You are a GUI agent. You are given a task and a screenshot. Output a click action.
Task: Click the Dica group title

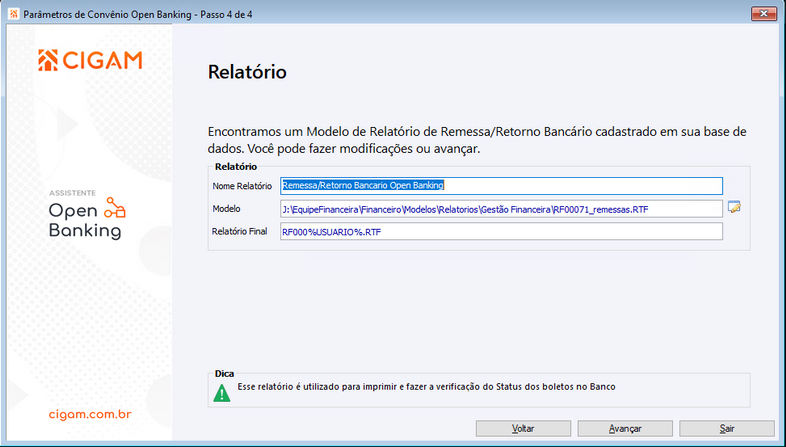coord(224,374)
